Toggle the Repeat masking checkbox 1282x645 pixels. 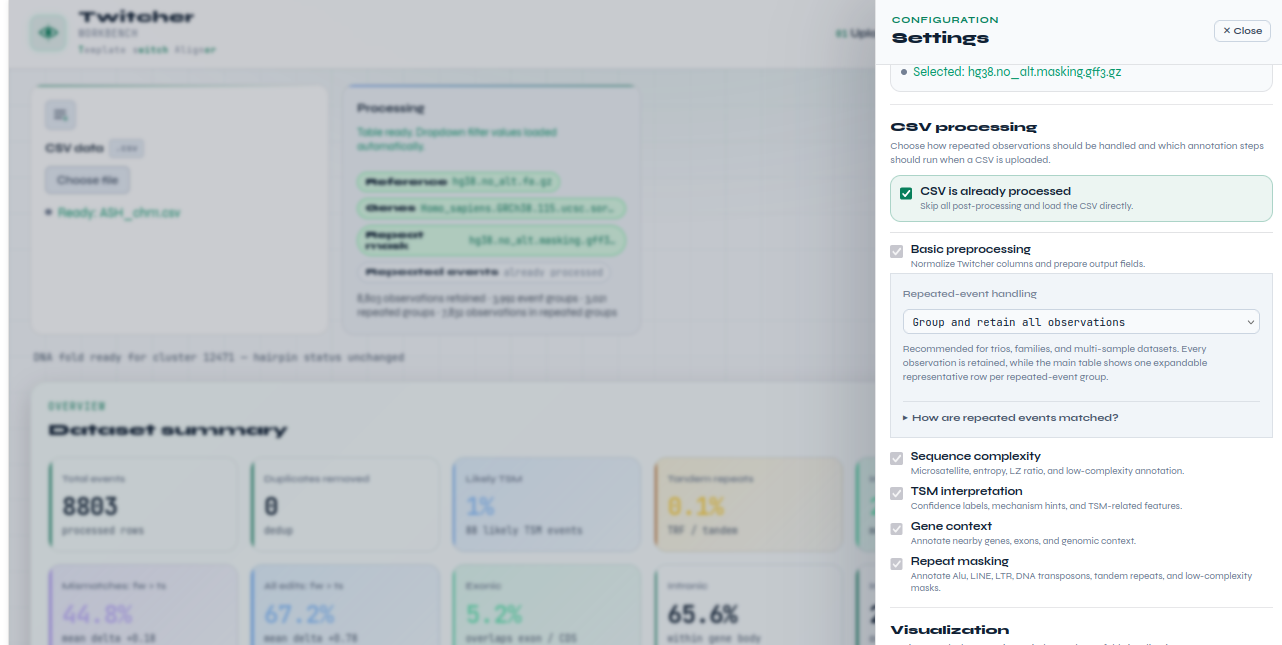point(897,563)
